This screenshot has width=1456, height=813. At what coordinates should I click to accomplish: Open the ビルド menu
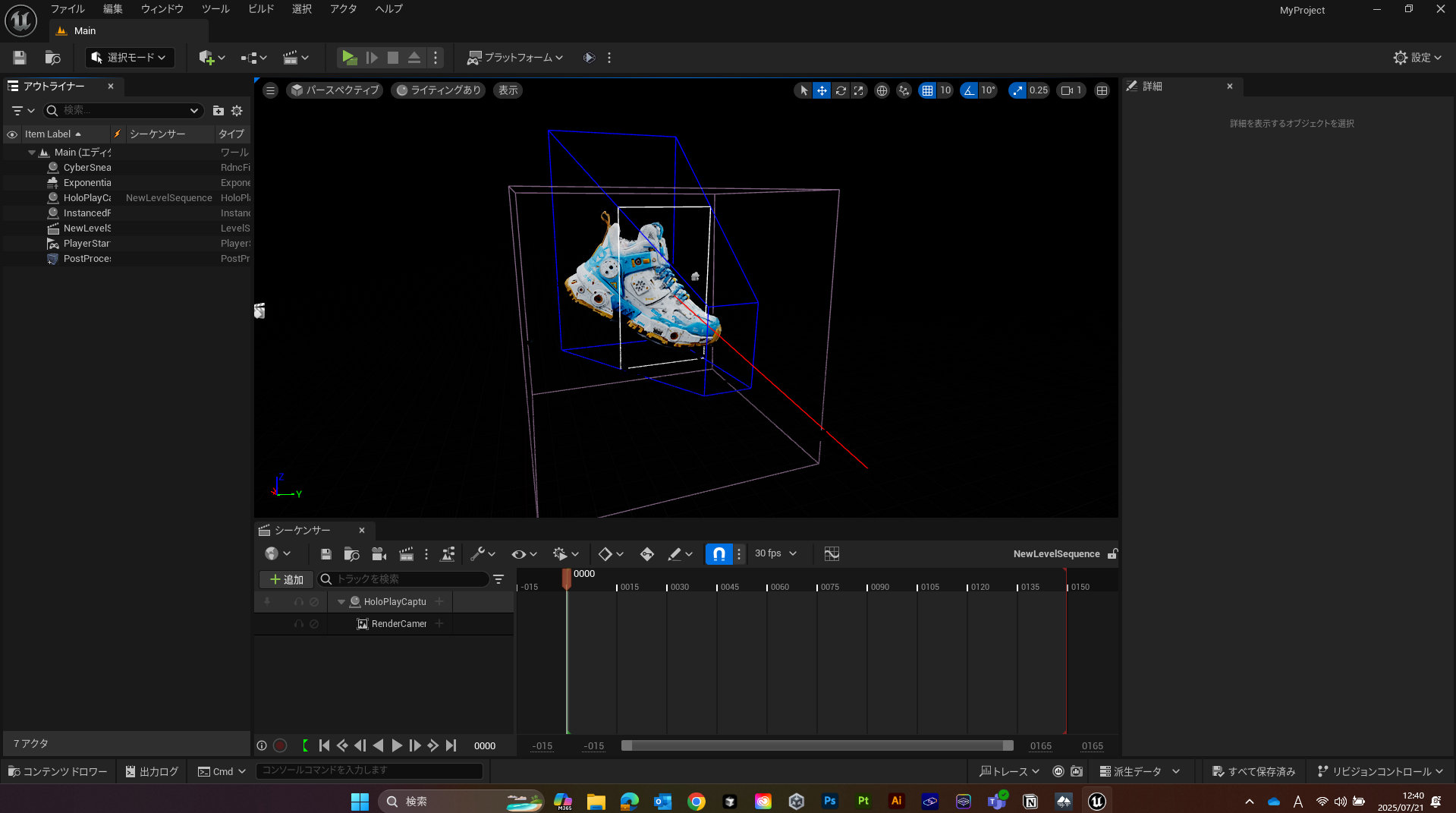tap(261, 9)
